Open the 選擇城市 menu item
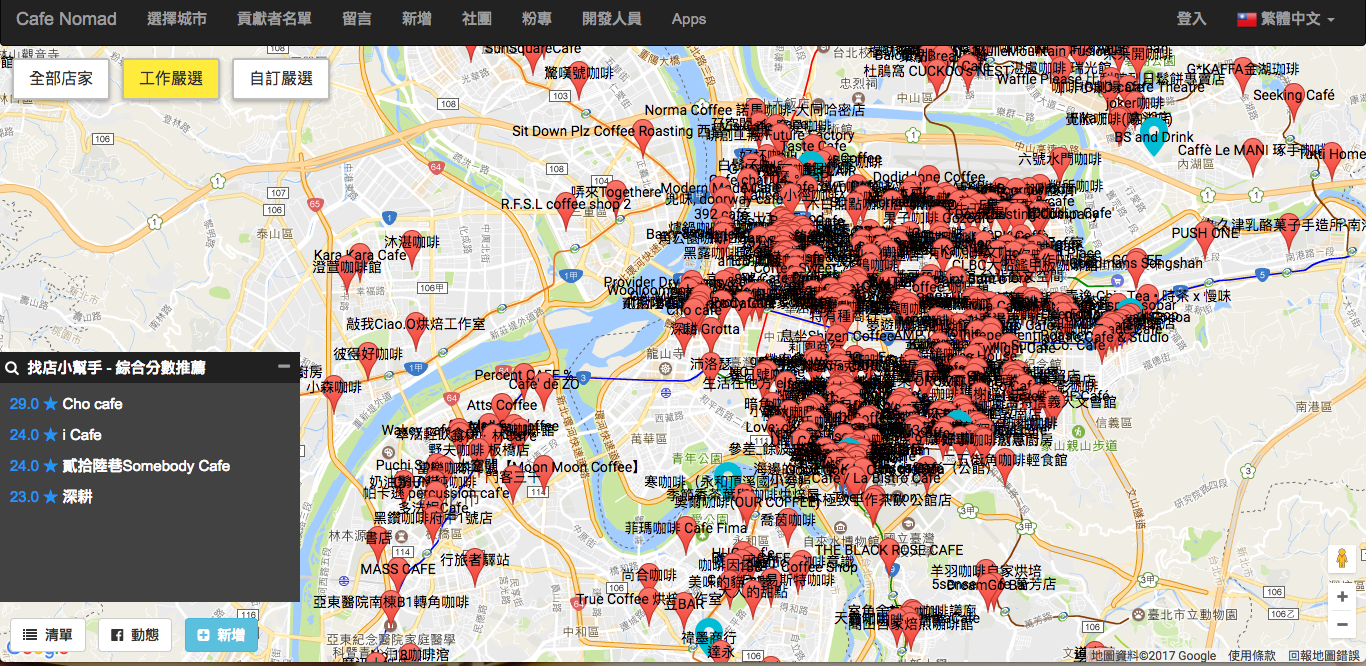Viewport: 1366px width, 666px height. pyautogui.click(x=177, y=19)
